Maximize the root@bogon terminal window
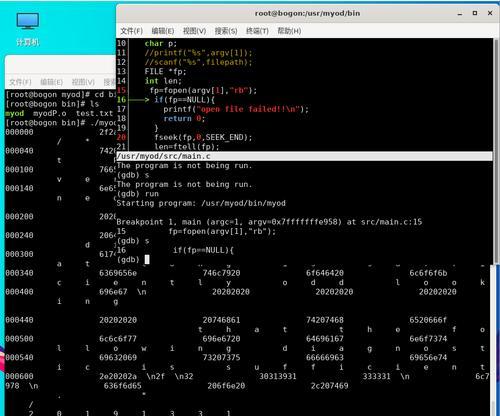500x416 pixels. [475, 13]
